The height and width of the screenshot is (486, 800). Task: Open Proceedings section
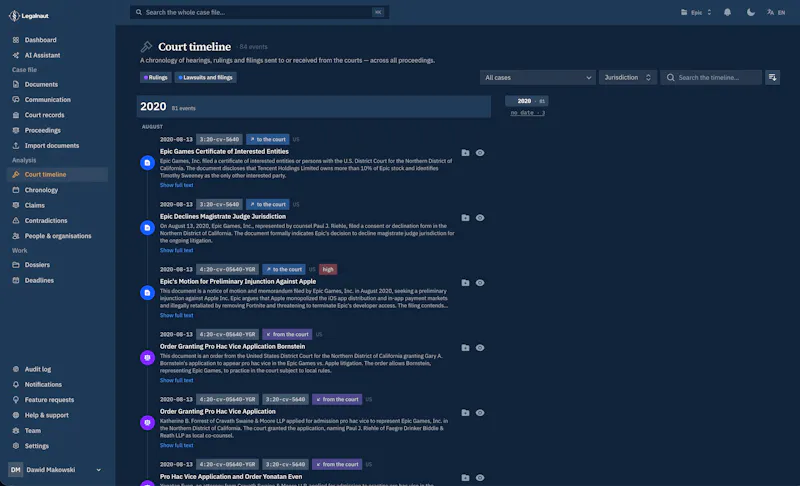tap(42, 130)
